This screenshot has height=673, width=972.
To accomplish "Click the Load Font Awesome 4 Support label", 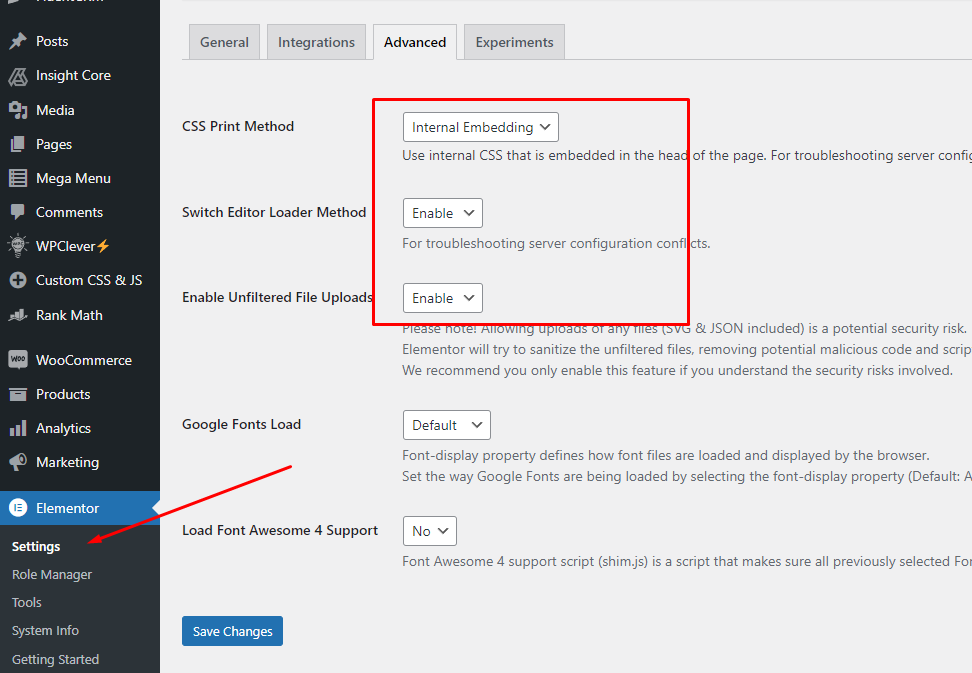I will point(280,530).
